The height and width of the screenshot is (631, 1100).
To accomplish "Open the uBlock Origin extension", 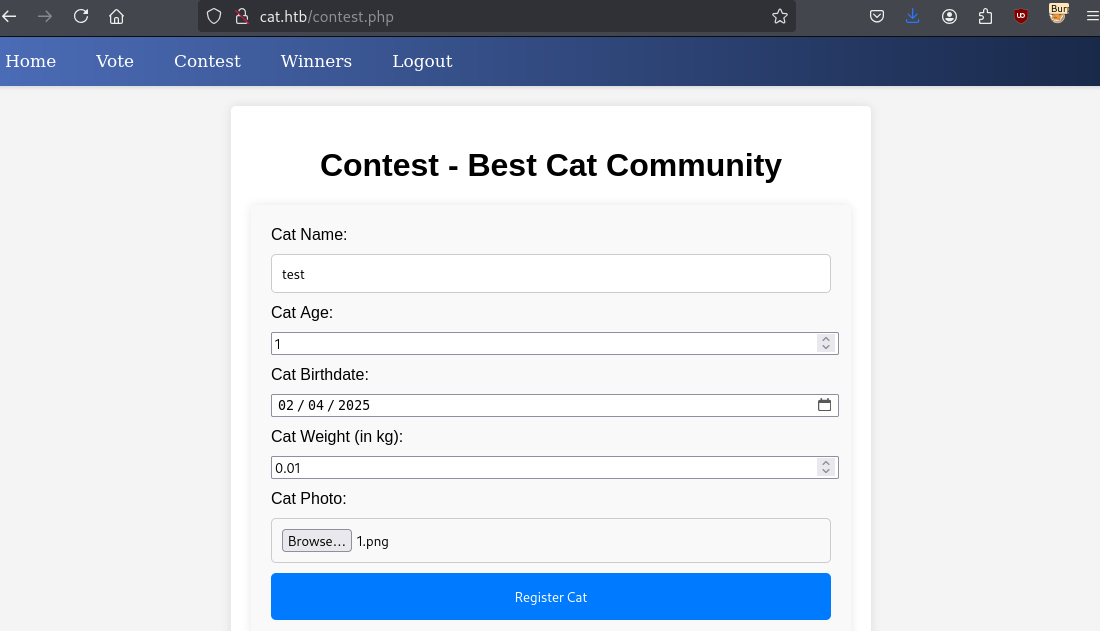I will 1021,16.
